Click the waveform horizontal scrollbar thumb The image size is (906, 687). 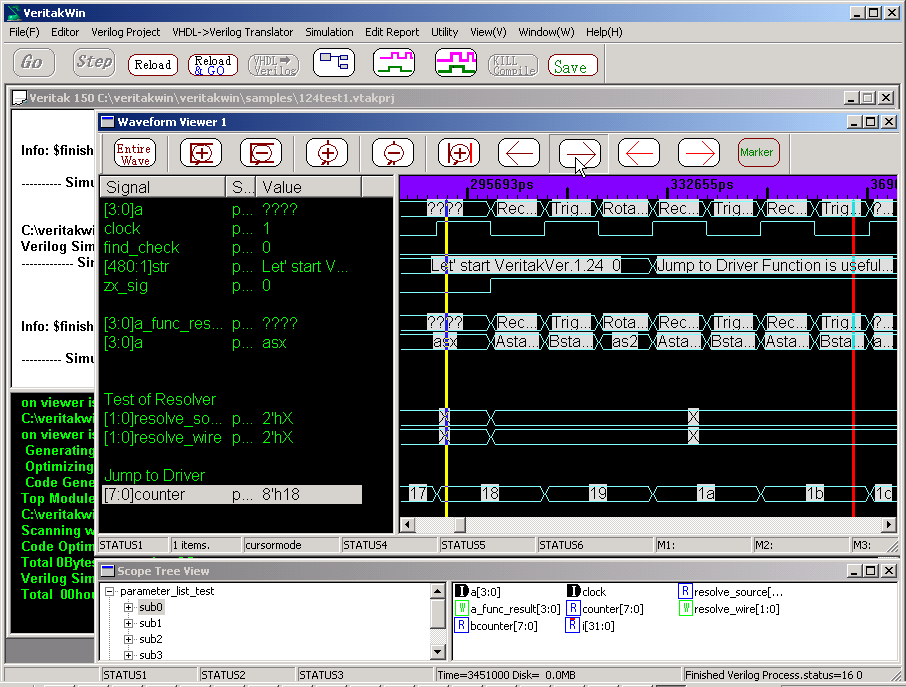click(460, 525)
